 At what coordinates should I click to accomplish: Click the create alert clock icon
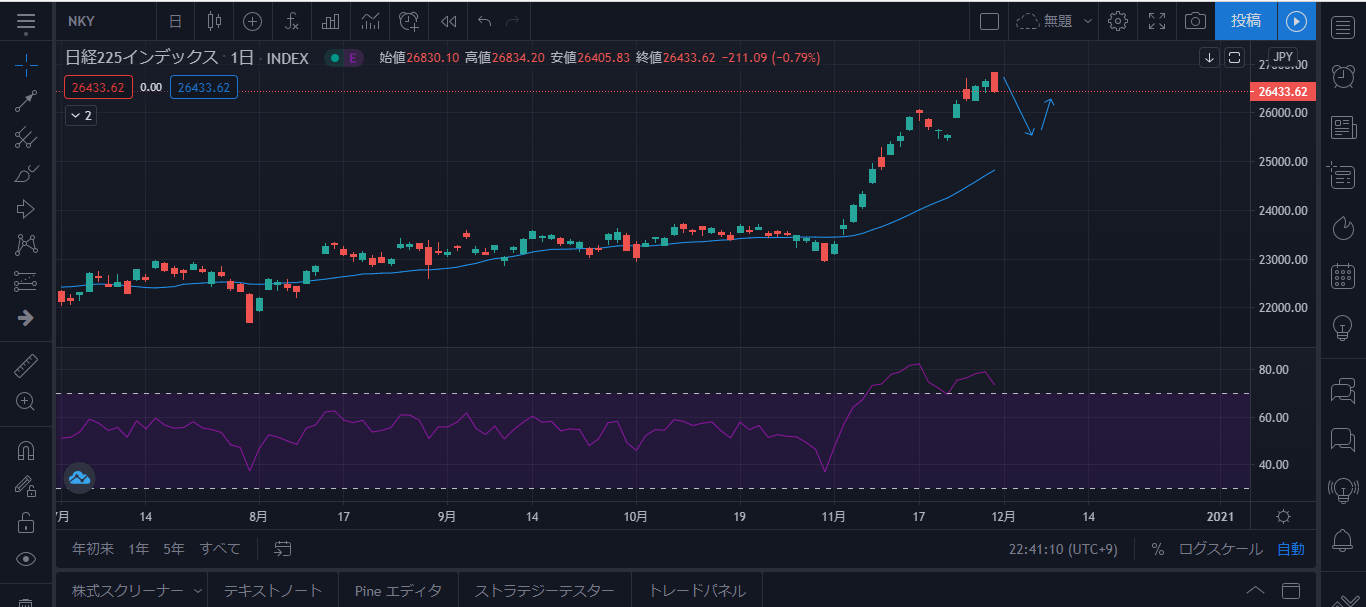[x=409, y=21]
